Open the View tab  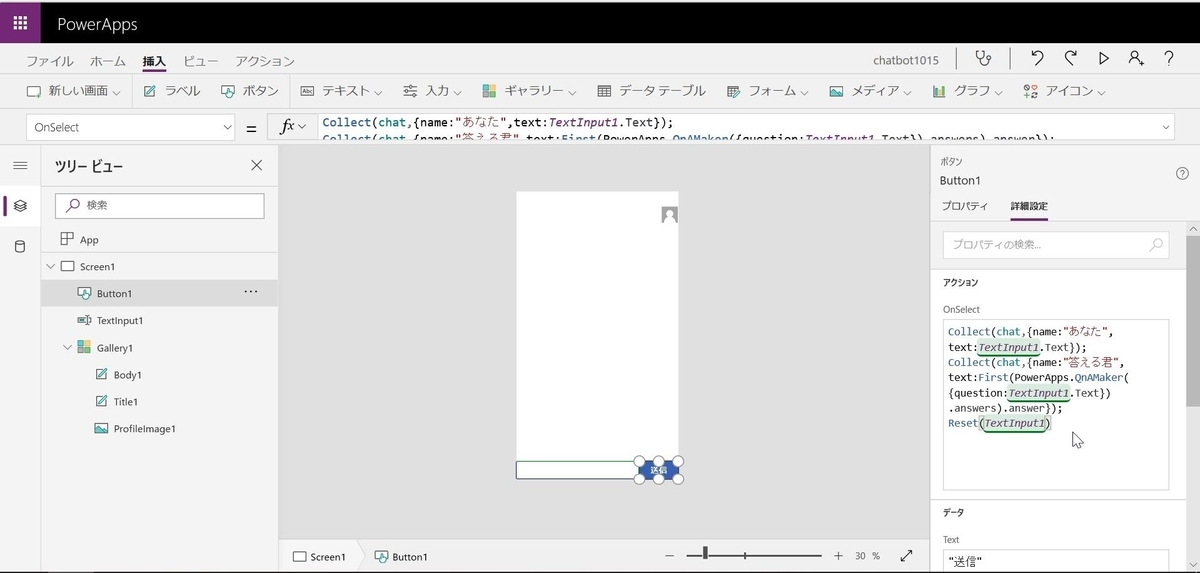[201, 61]
